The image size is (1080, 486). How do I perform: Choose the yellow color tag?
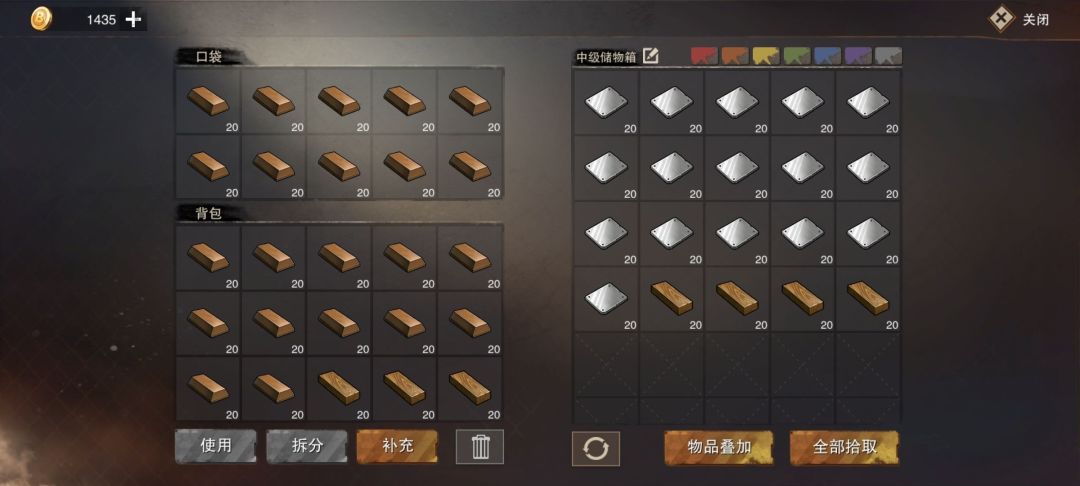point(766,56)
